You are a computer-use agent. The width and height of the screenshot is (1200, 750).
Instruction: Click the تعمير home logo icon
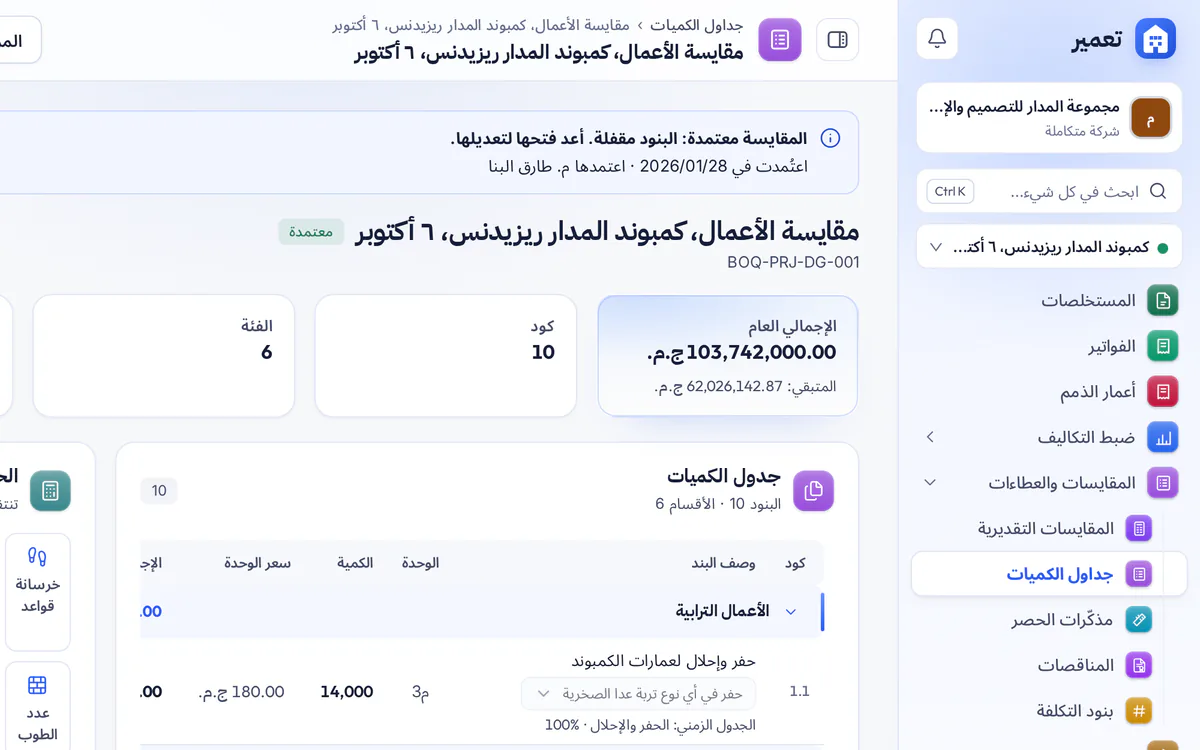coord(1156,39)
